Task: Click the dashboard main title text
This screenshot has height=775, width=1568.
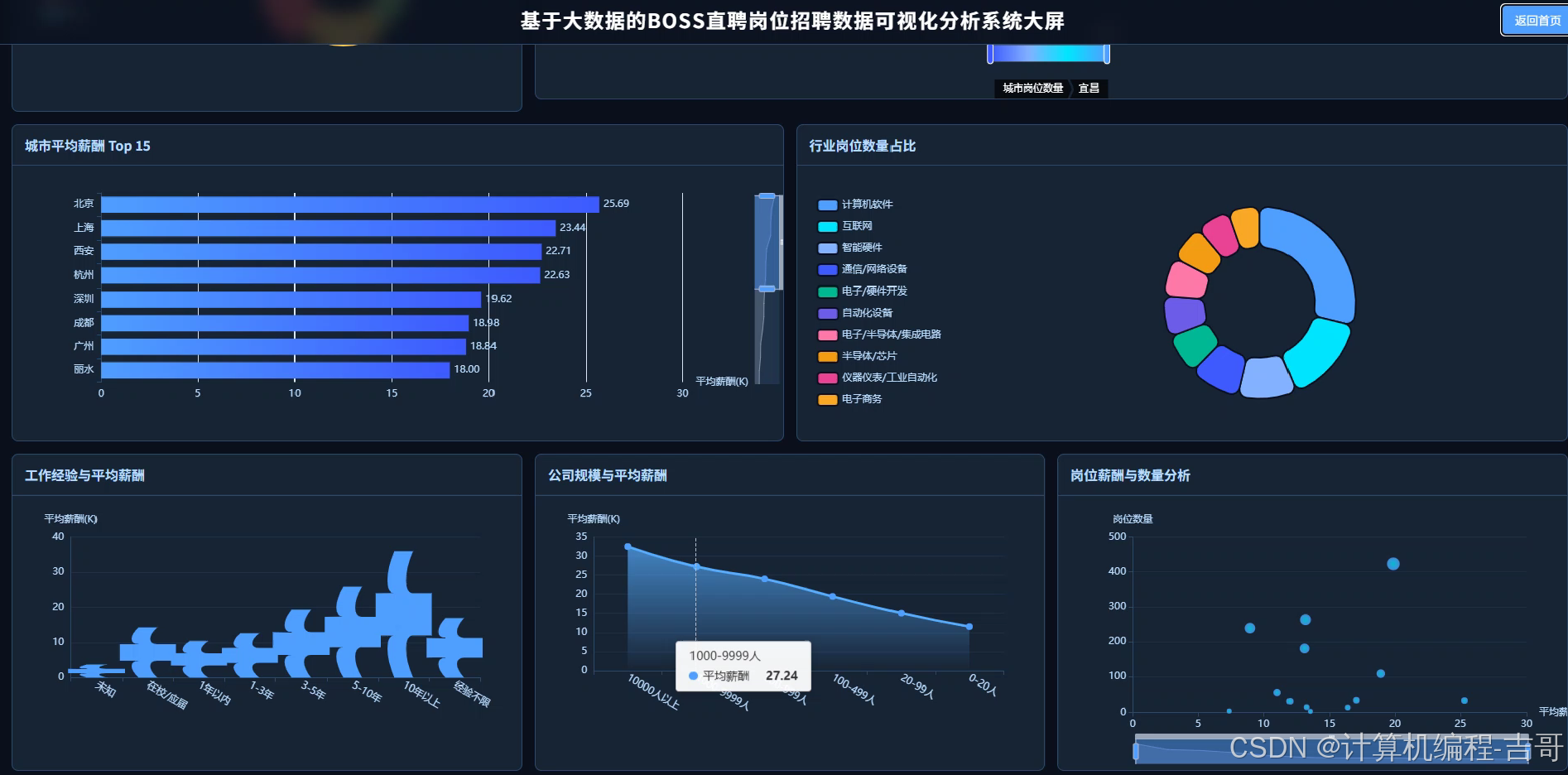Action: click(x=792, y=21)
